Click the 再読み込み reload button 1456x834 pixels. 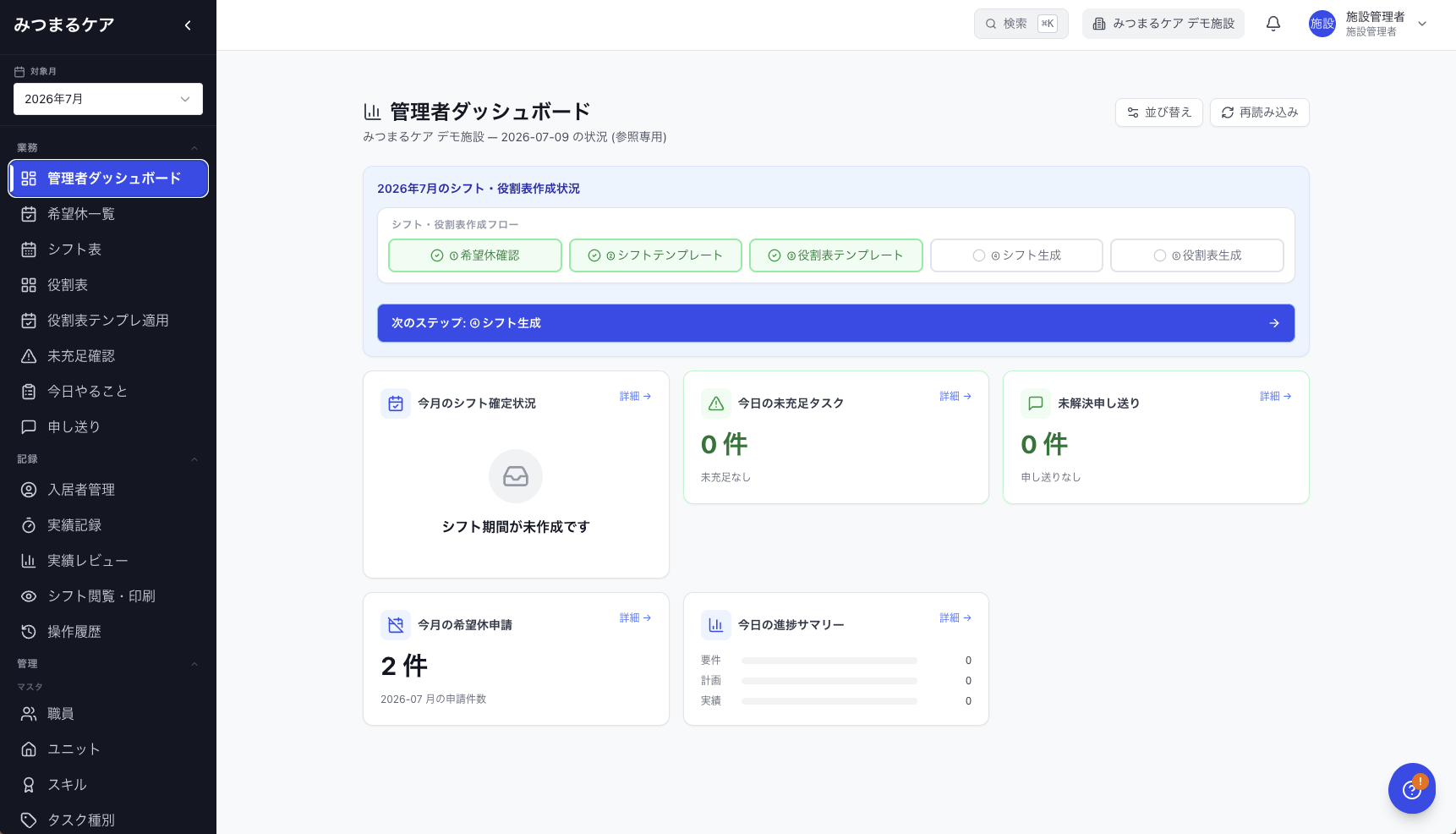(1260, 112)
